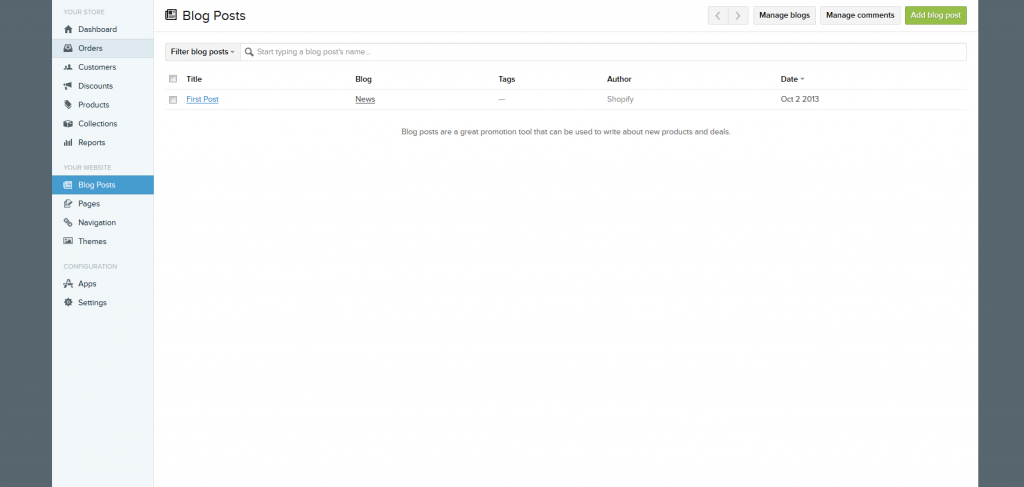Click the Tags column header

coord(507,79)
